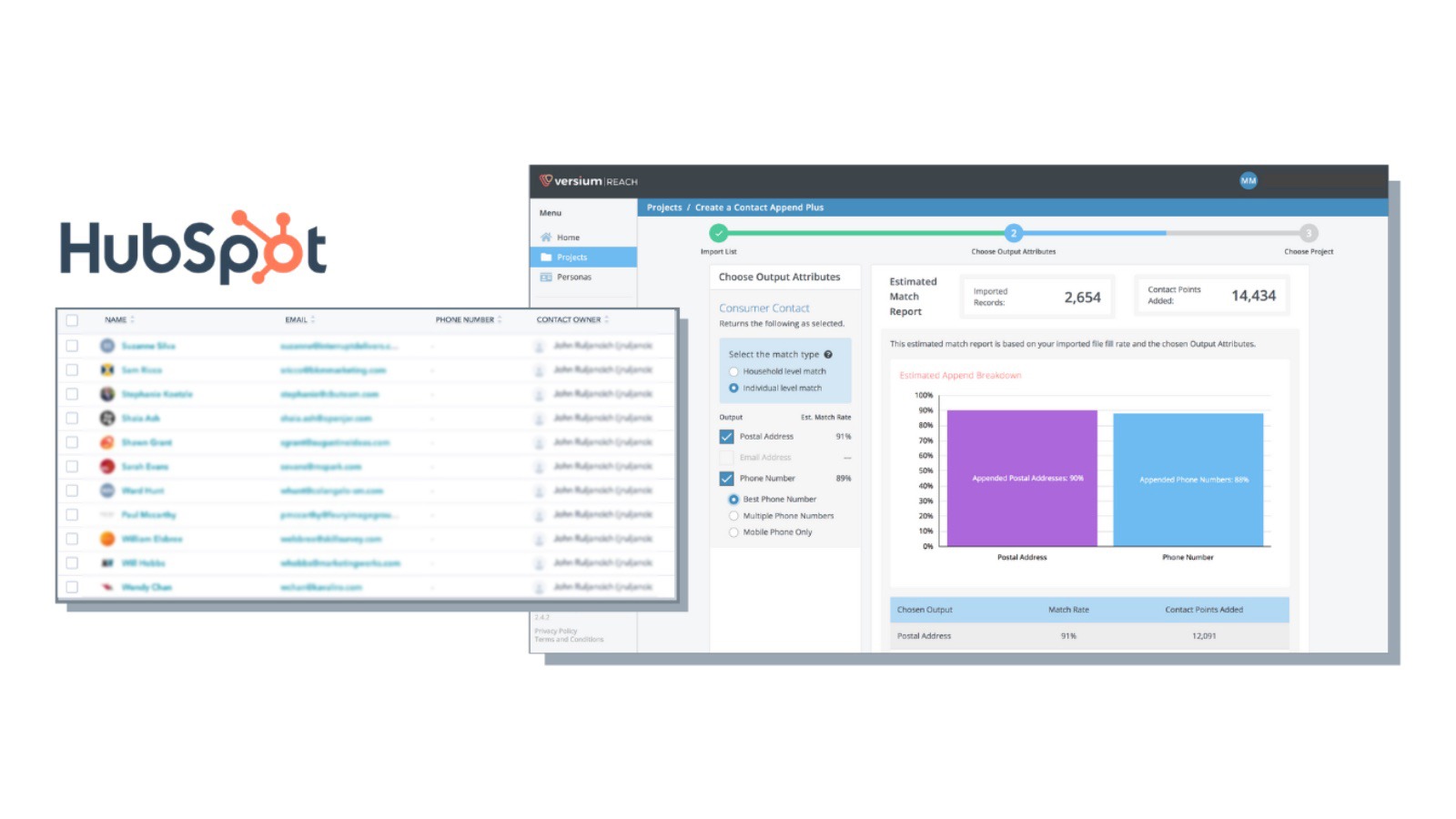Tick the checkbox for Shawn Grant

tap(72, 442)
